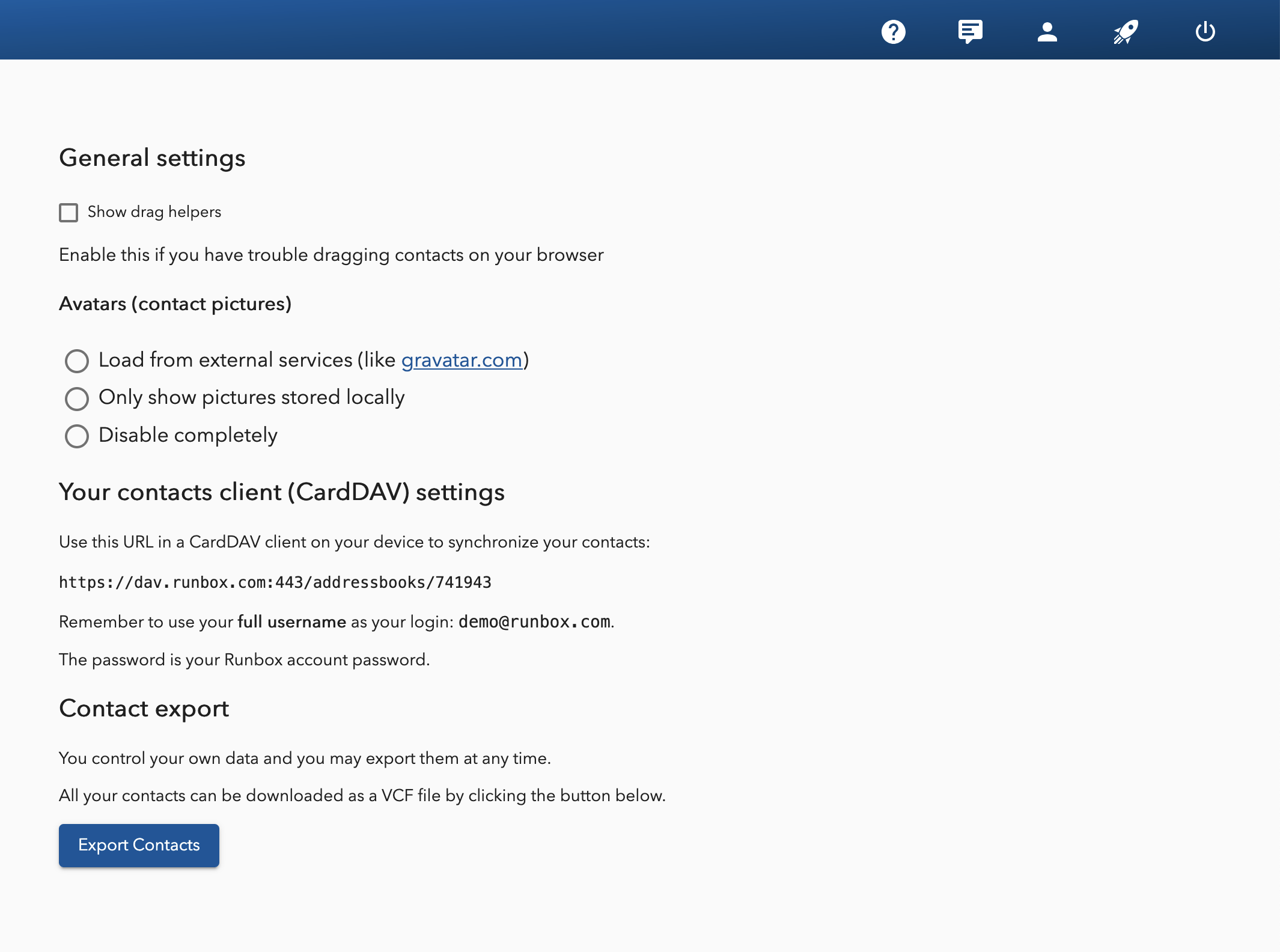Viewport: 1280px width, 952px height.
Task: Select Only show pictures stored locally
Action: [x=77, y=398]
